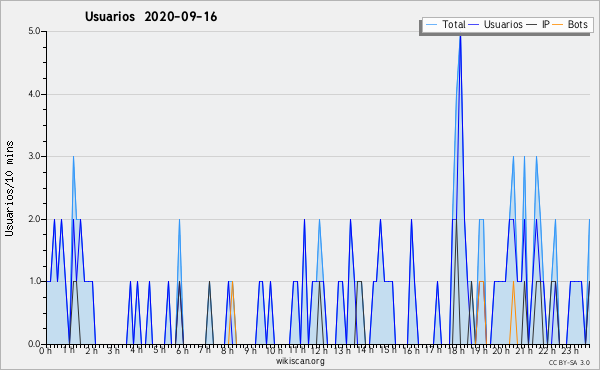Click the 'CC BY-SA 3.0' license text
Viewport: 600px width, 370px height.
[x=569, y=363]
